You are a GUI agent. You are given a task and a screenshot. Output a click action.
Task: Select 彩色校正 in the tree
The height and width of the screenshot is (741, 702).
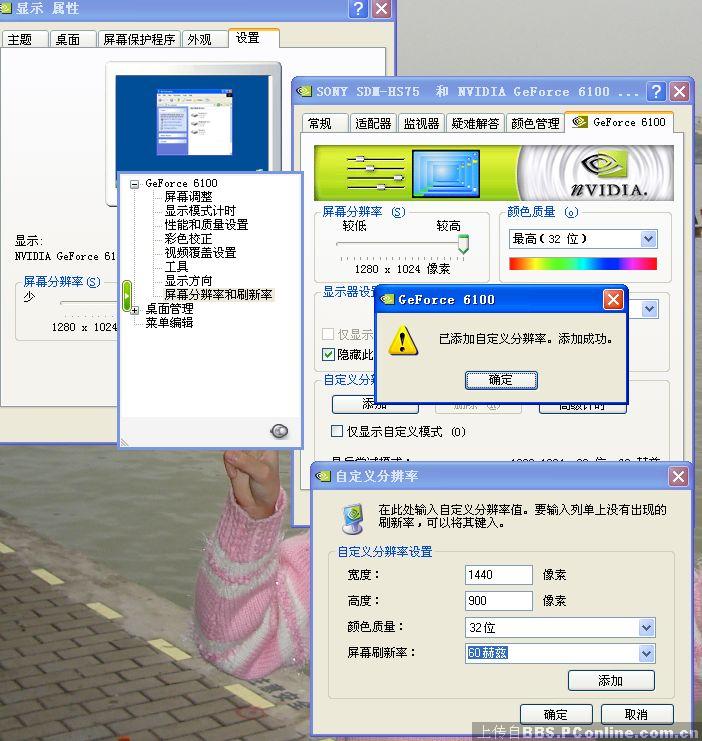click(x=188, y=239)
